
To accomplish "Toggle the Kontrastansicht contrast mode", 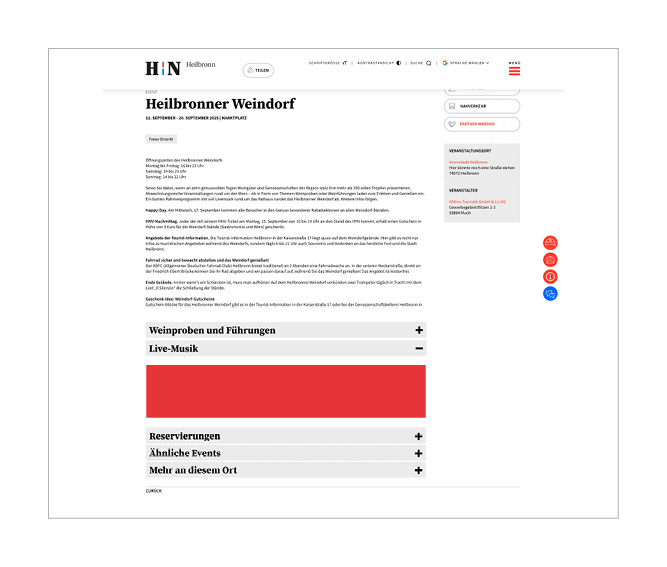I will tap(399, 62).
